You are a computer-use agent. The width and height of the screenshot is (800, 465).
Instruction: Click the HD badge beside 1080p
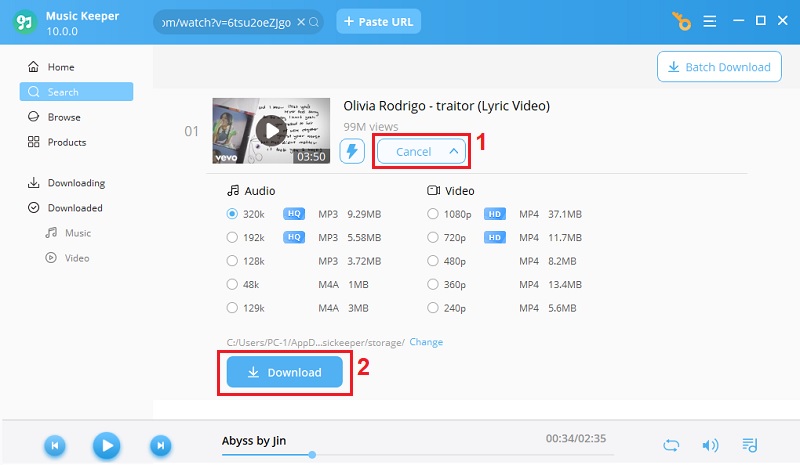click(495, 214)
